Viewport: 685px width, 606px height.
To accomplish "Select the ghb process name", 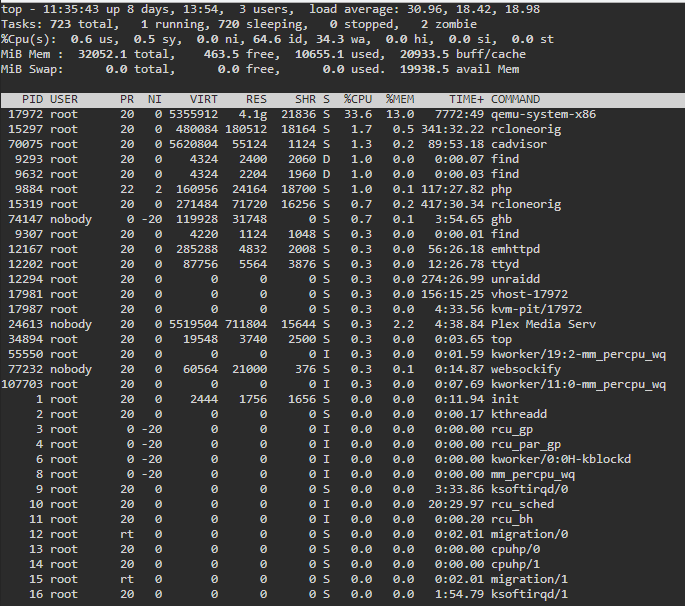I will pos(501,219).
